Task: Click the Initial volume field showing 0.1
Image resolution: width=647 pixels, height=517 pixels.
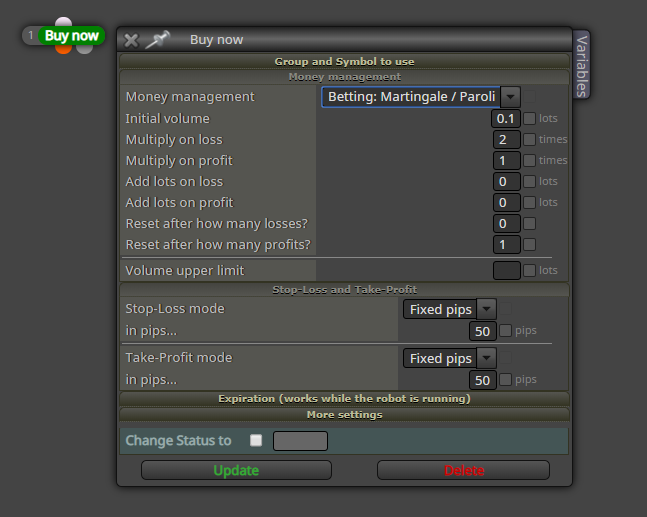Action: pos(506,119)
